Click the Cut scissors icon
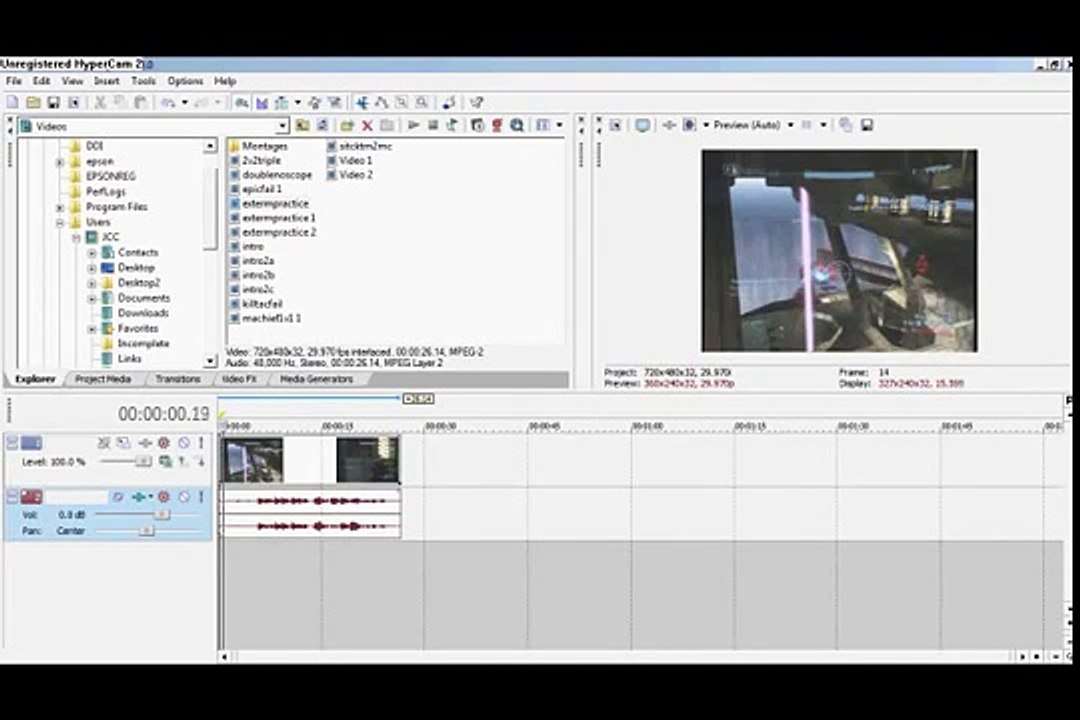 100,103
